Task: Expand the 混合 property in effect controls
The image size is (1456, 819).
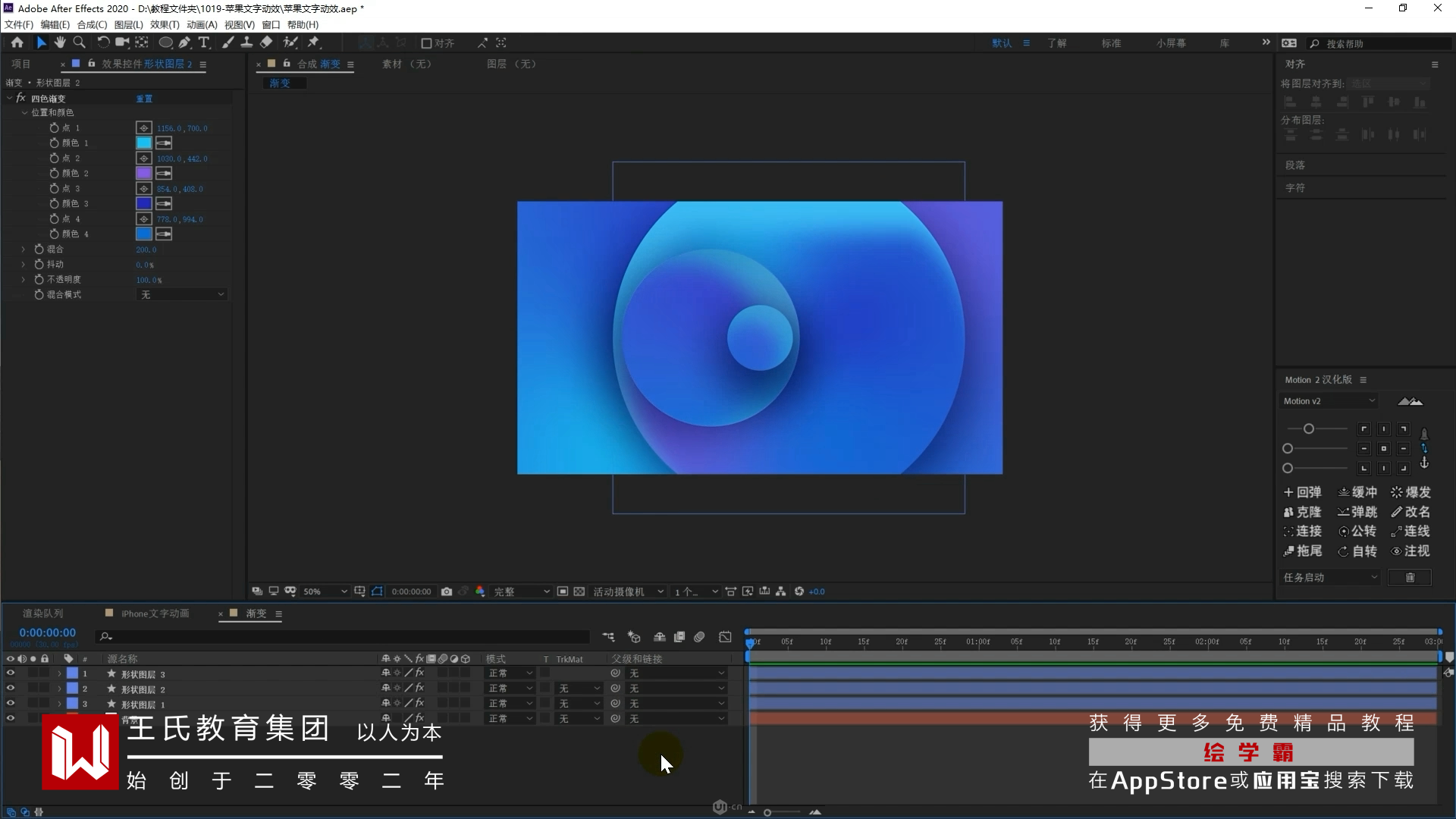Action: (x=24, y=249)
